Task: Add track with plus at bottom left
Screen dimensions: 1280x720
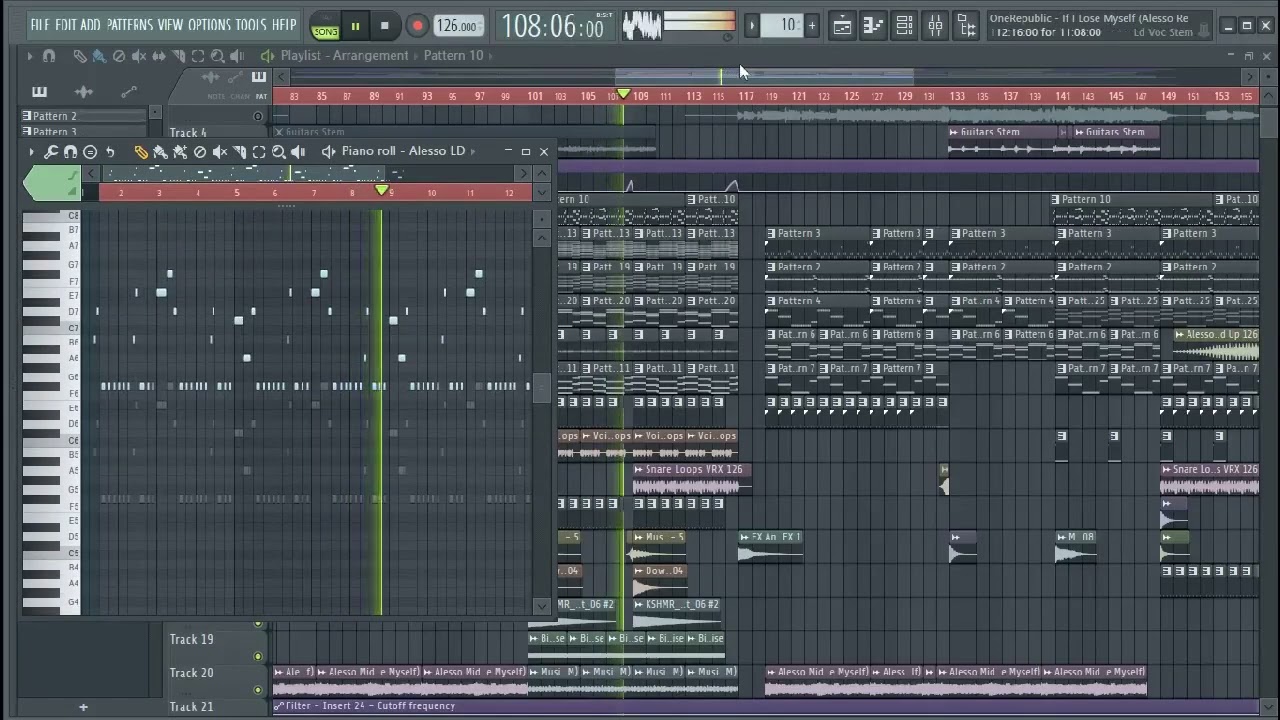Action: point(83,707)
